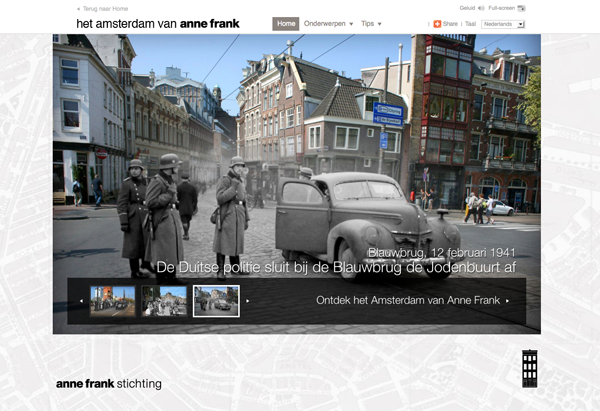Click the black Anne Frank house icon
Viewport: 600px width, 411px height.
click(x=530, y=369)
